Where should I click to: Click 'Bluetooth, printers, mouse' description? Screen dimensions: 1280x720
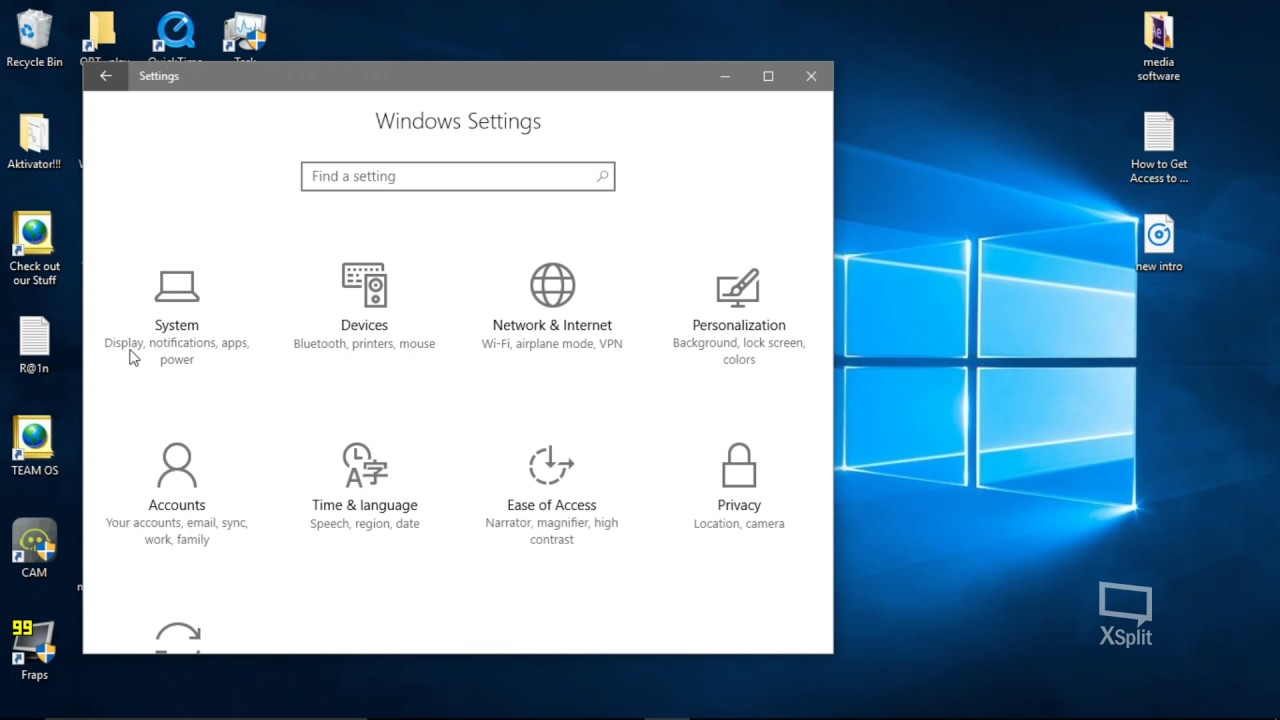click(364, 344)
